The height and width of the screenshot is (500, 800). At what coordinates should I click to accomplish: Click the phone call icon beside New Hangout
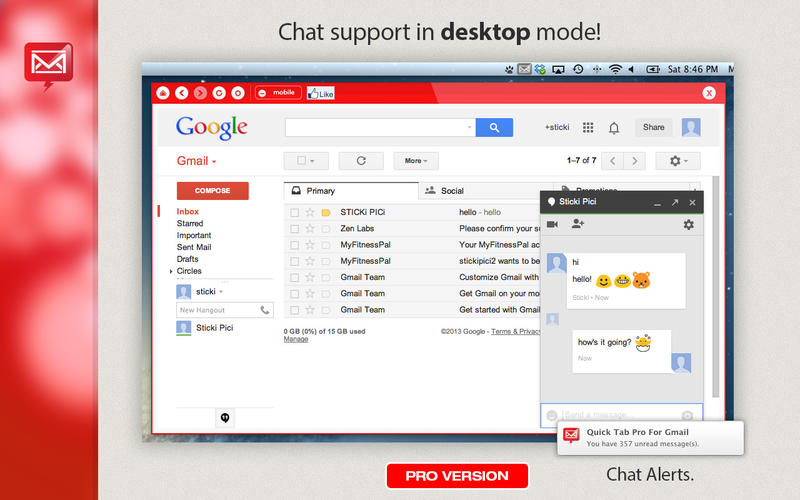[265, 310]
